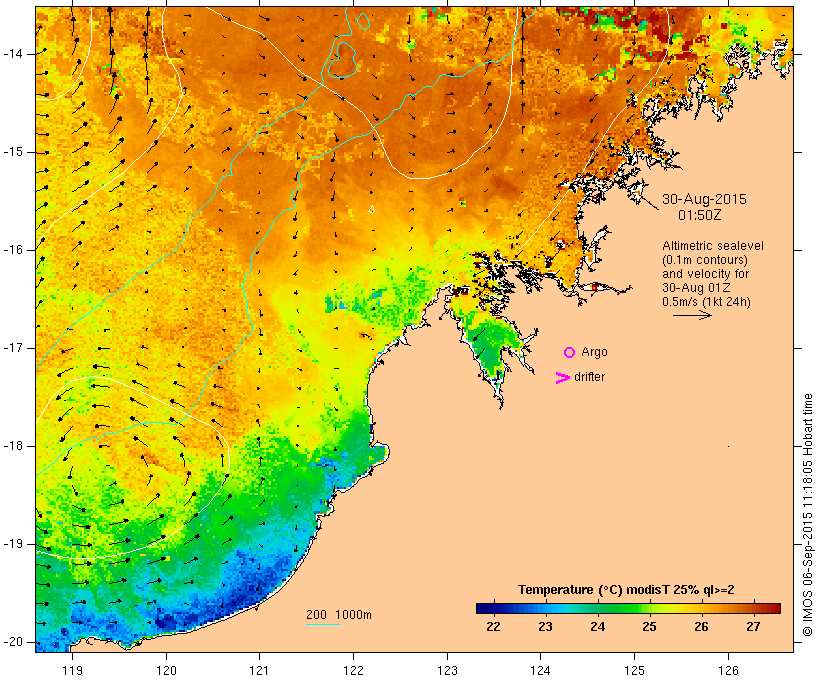
Task: Click longitude axis label 122
Action: point(354,670)
